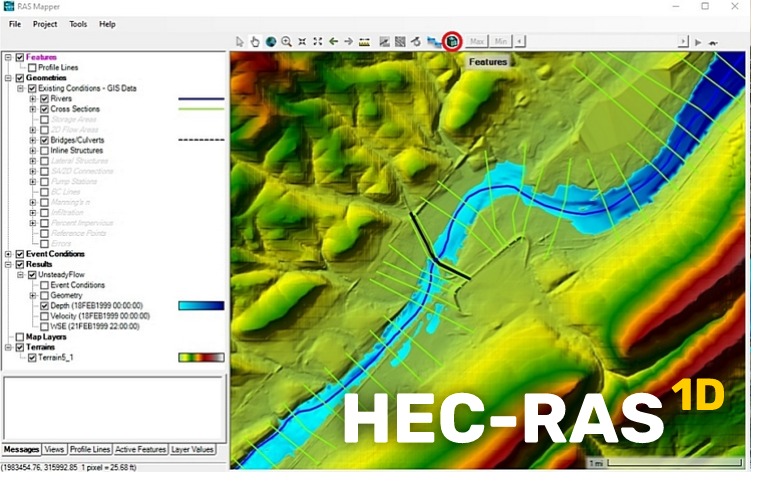This screenshot has width=760, height=486.
Task: Switch to the Profile Lines tab
Action: coord(90,449)
